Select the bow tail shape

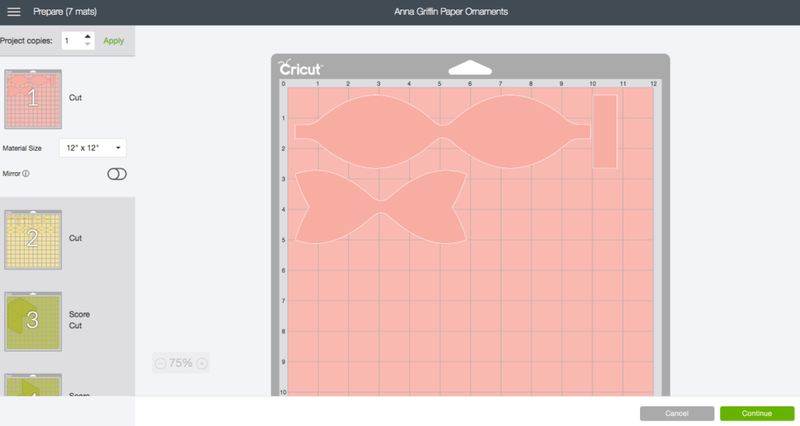tap(381, 207)
